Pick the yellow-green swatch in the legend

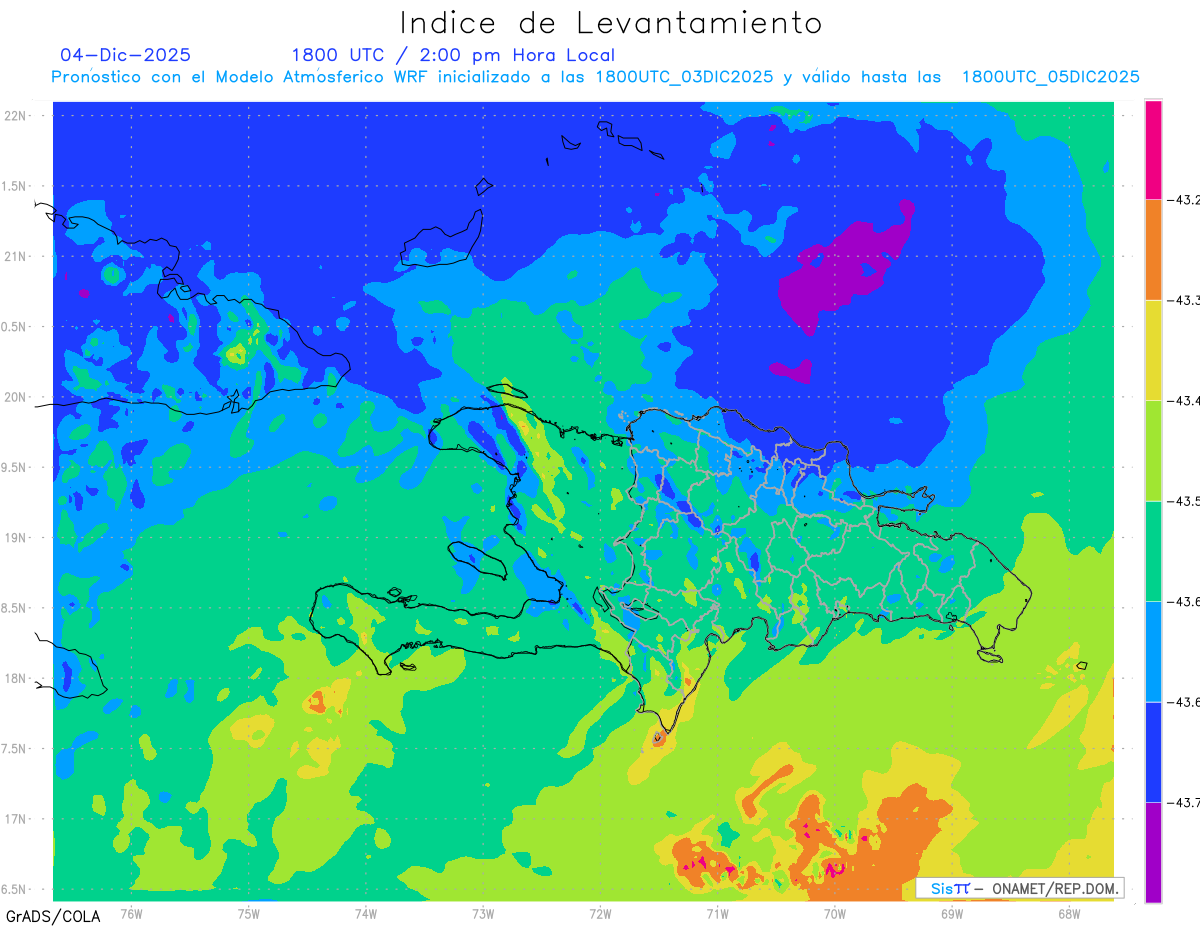click(1153, 450)
